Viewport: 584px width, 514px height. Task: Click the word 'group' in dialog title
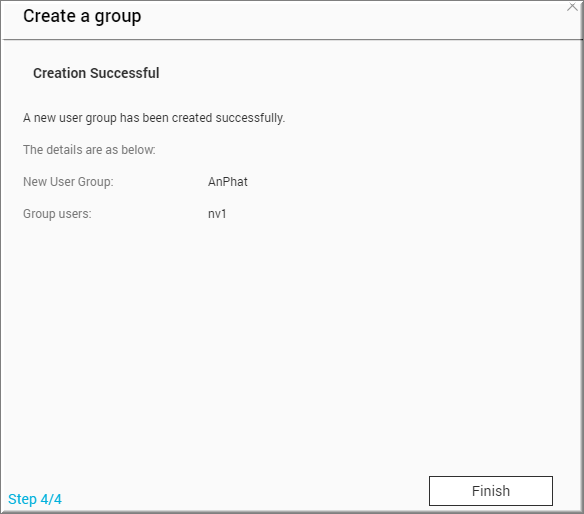118,18
